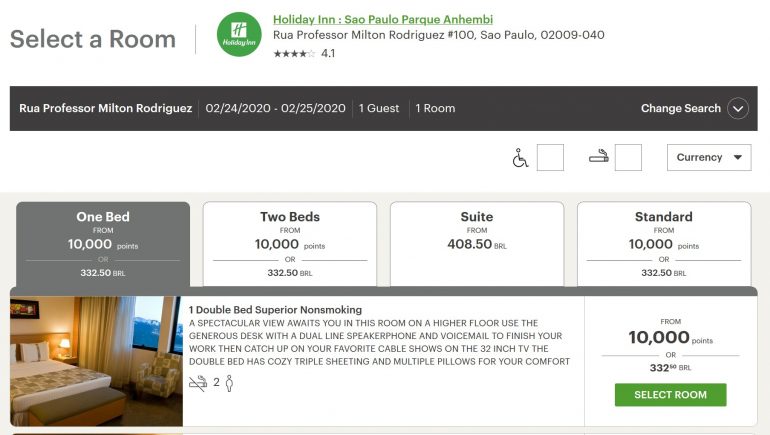Switch to the Suite tab

pyautogui.click(x=477, y=244)
